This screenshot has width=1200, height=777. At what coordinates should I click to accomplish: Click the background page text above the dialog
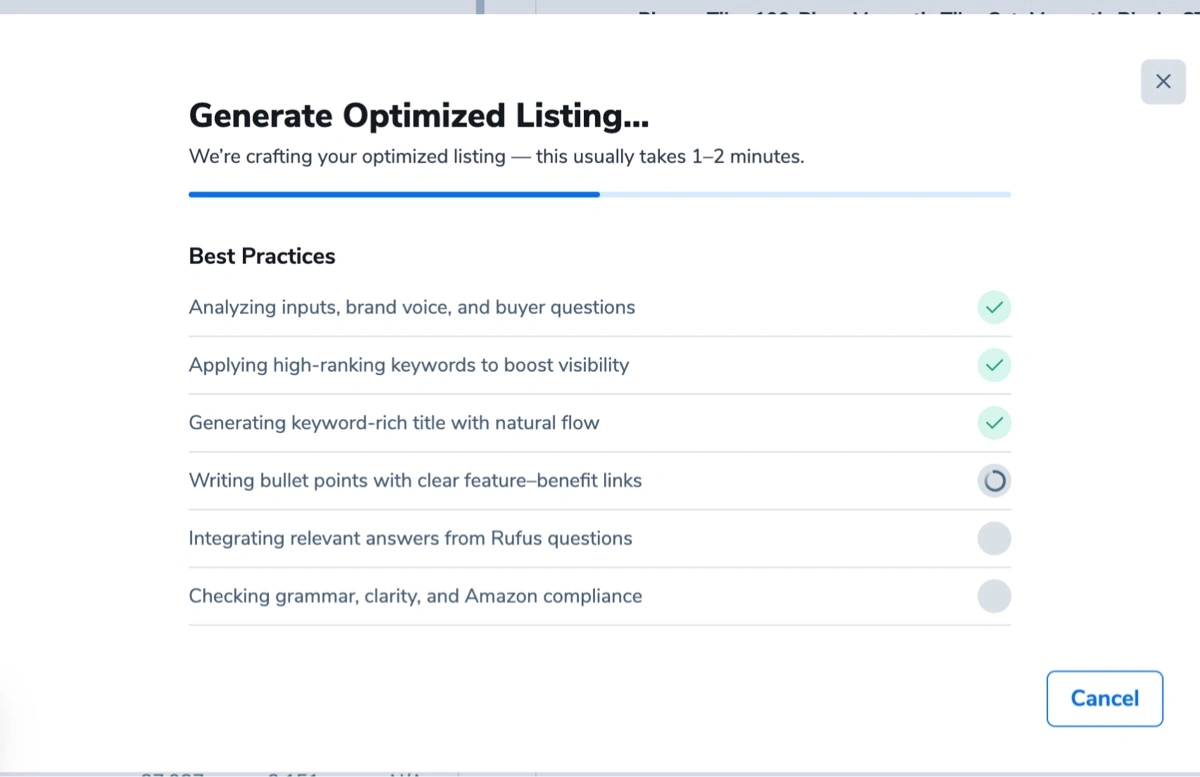coord(900,8)
